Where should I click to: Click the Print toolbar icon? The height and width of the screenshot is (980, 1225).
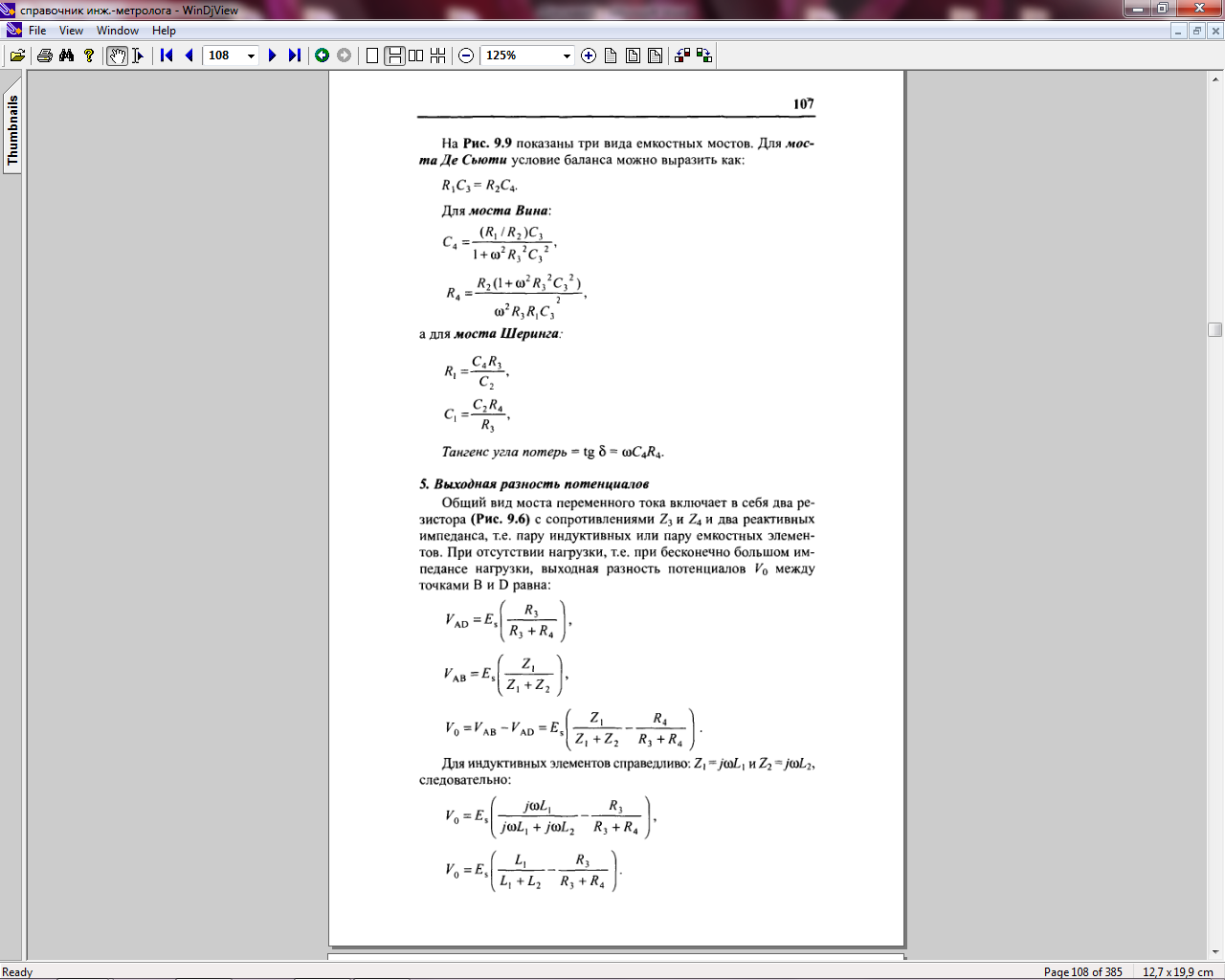44,56
